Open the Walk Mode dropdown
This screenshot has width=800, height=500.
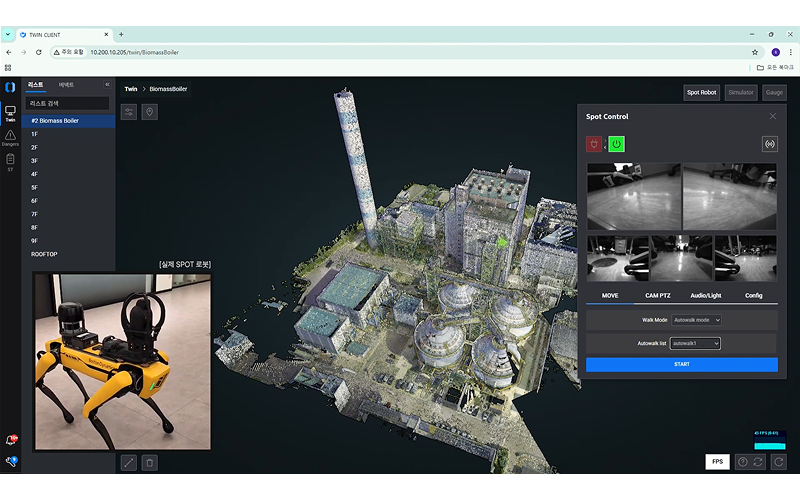click(696, 320)
